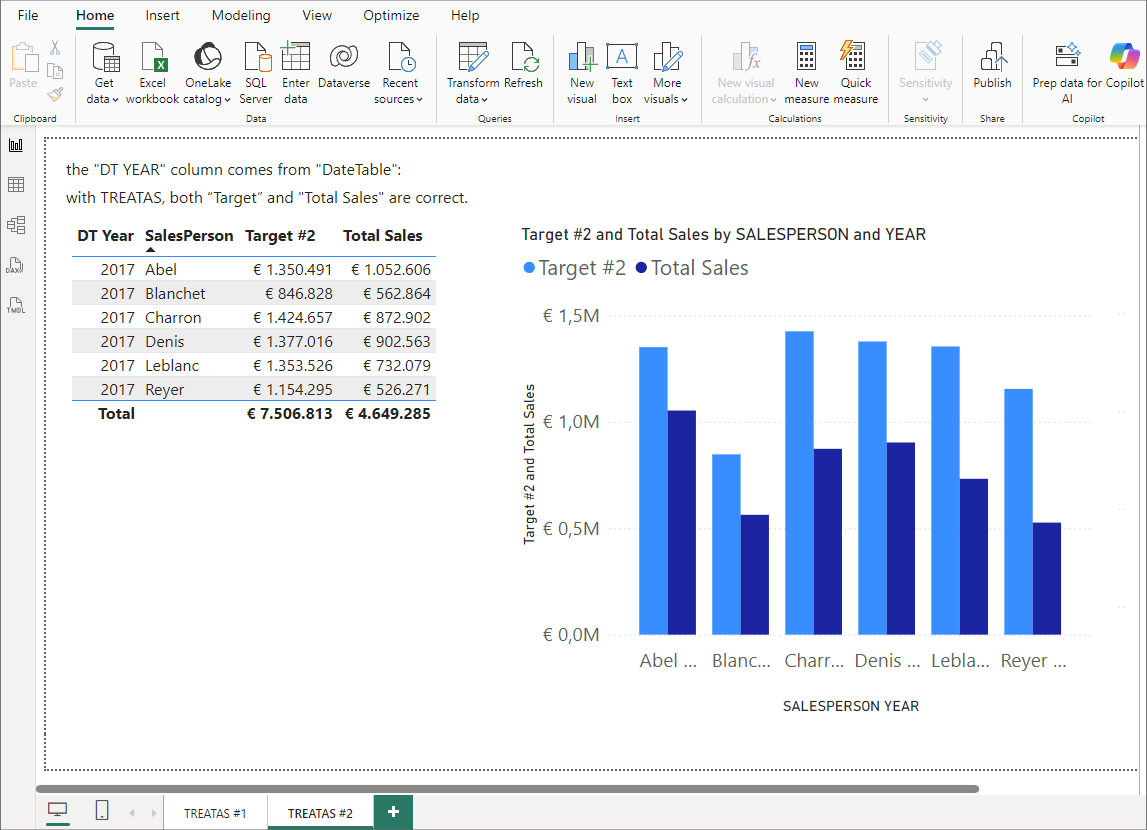1147x830 pixels.
Task: Switch to mobile layout view
Action: (102, 811)
